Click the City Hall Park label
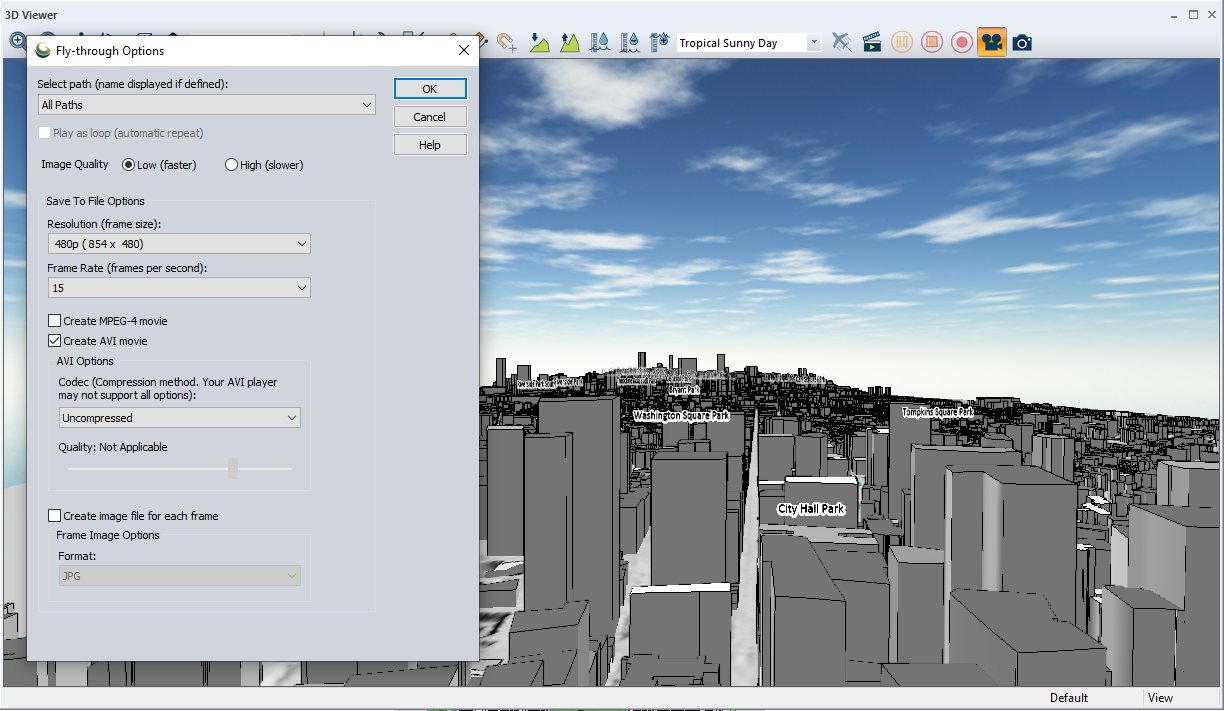The height and width of the screenshot is (711, 1224). point(811,509)
